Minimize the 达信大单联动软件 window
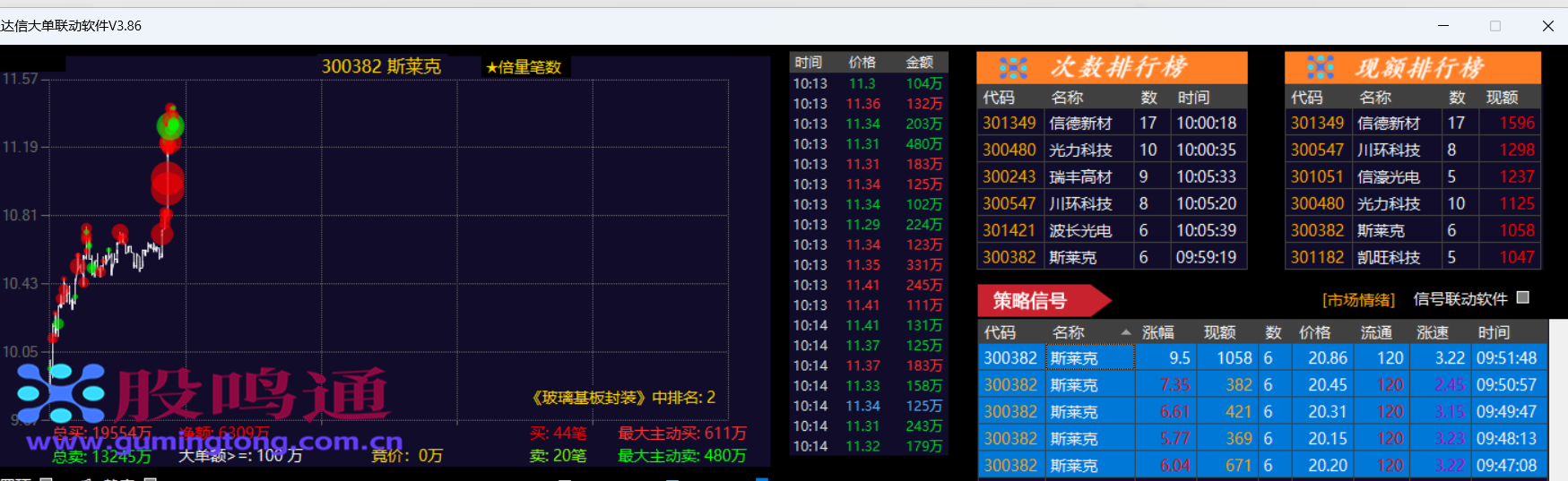 point(1443,26)
